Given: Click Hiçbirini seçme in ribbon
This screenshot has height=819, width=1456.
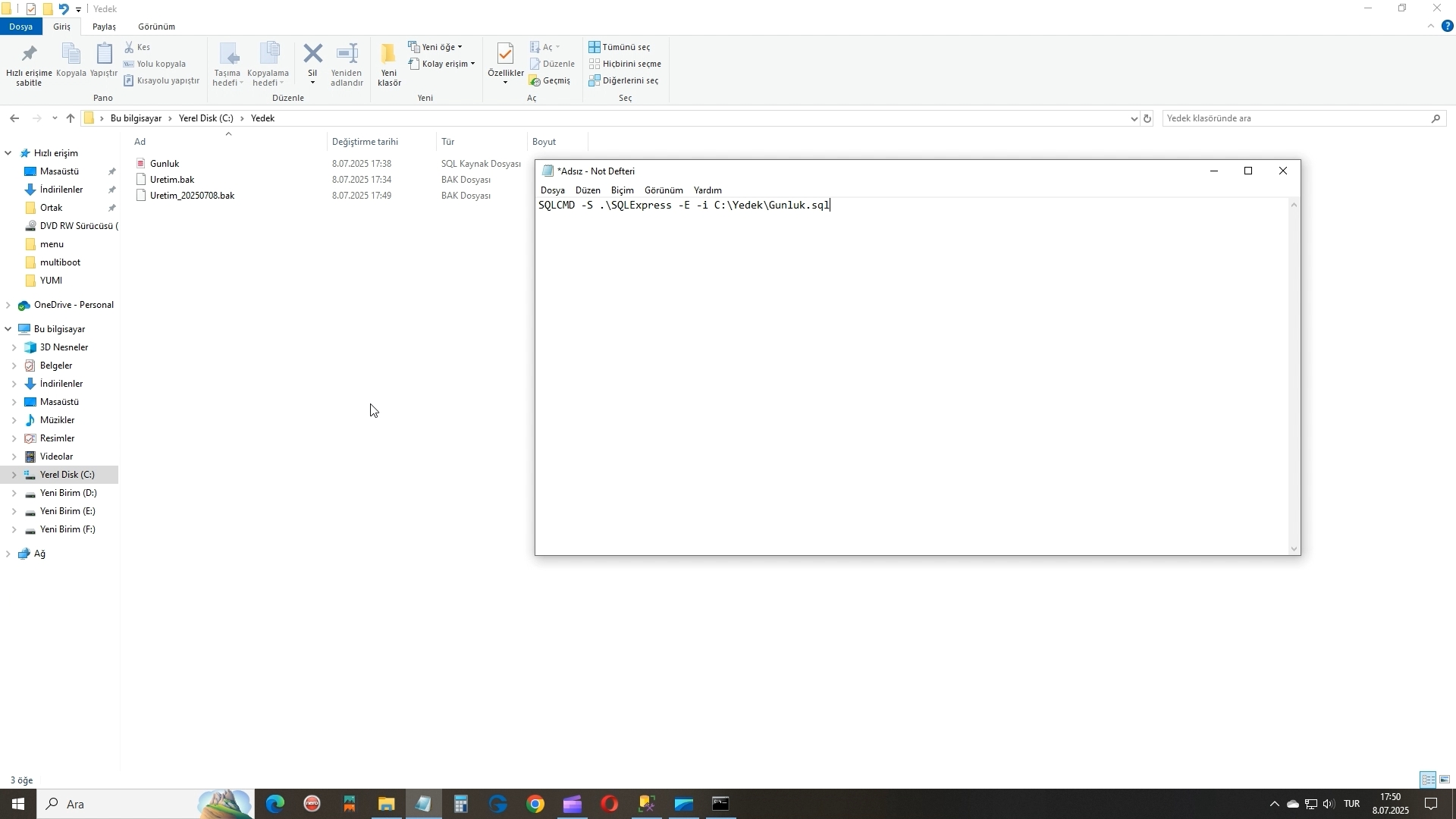Looking at the screenshot, I should pos(625,64).
